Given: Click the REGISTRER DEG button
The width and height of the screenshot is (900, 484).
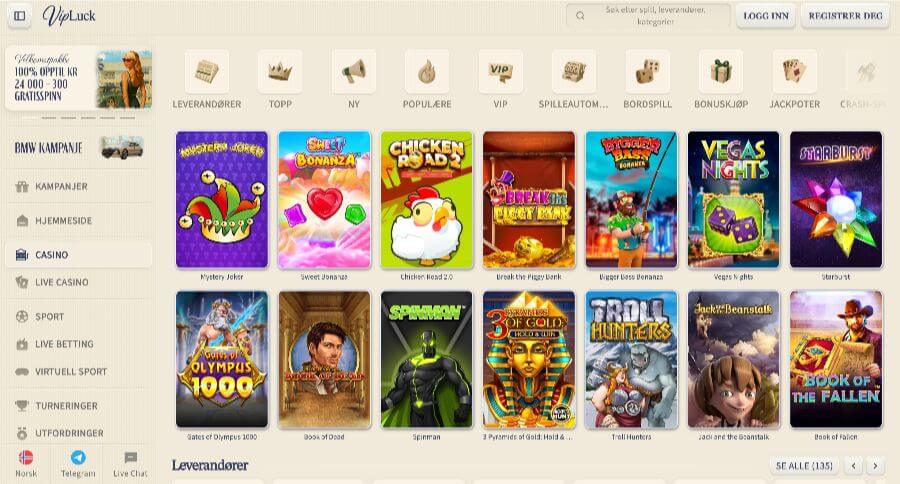Looking at the screenshot, I should (x=845, y=16).
